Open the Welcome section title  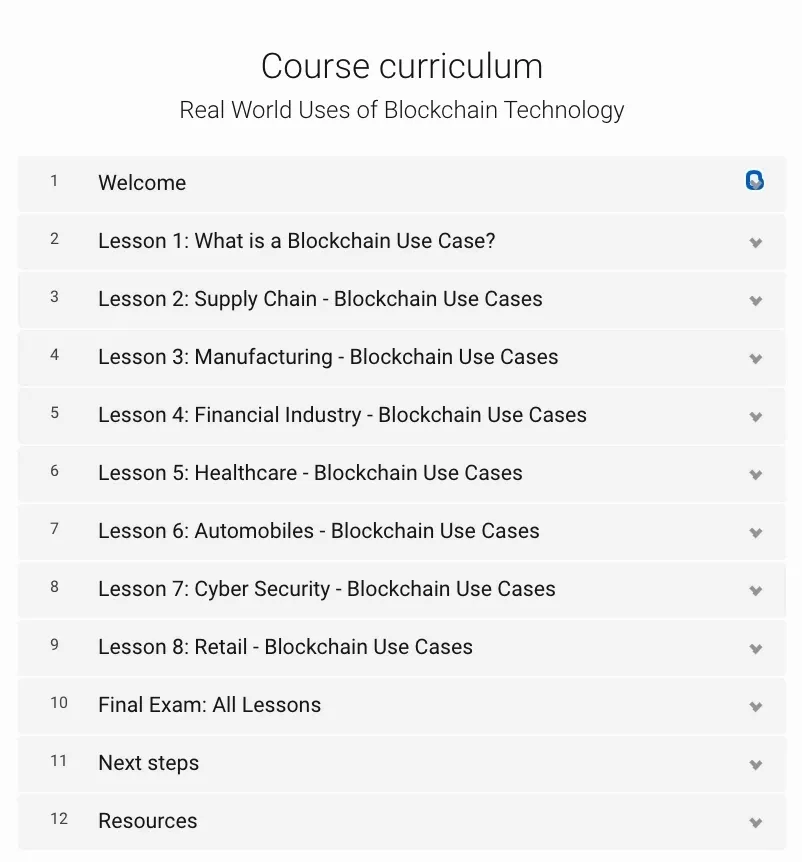pos(142,183)
